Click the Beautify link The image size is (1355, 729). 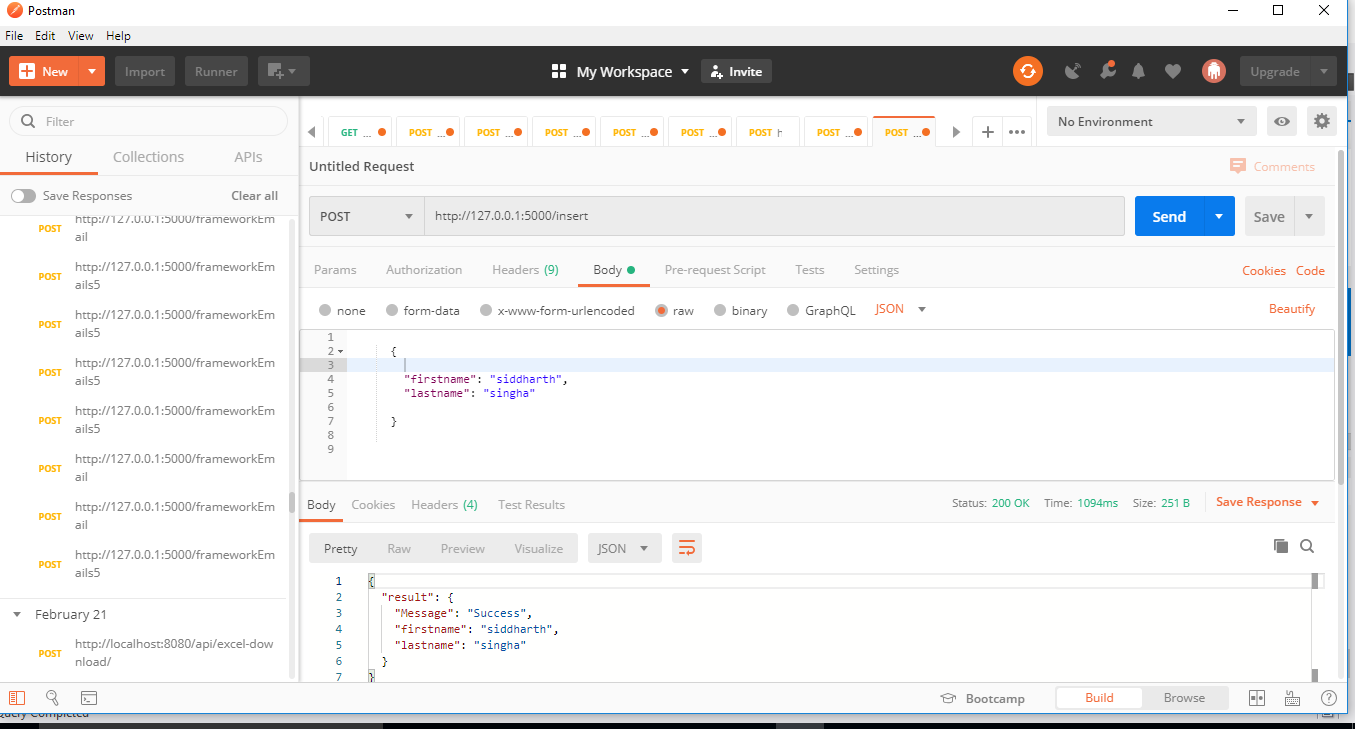click(1292, 309)
